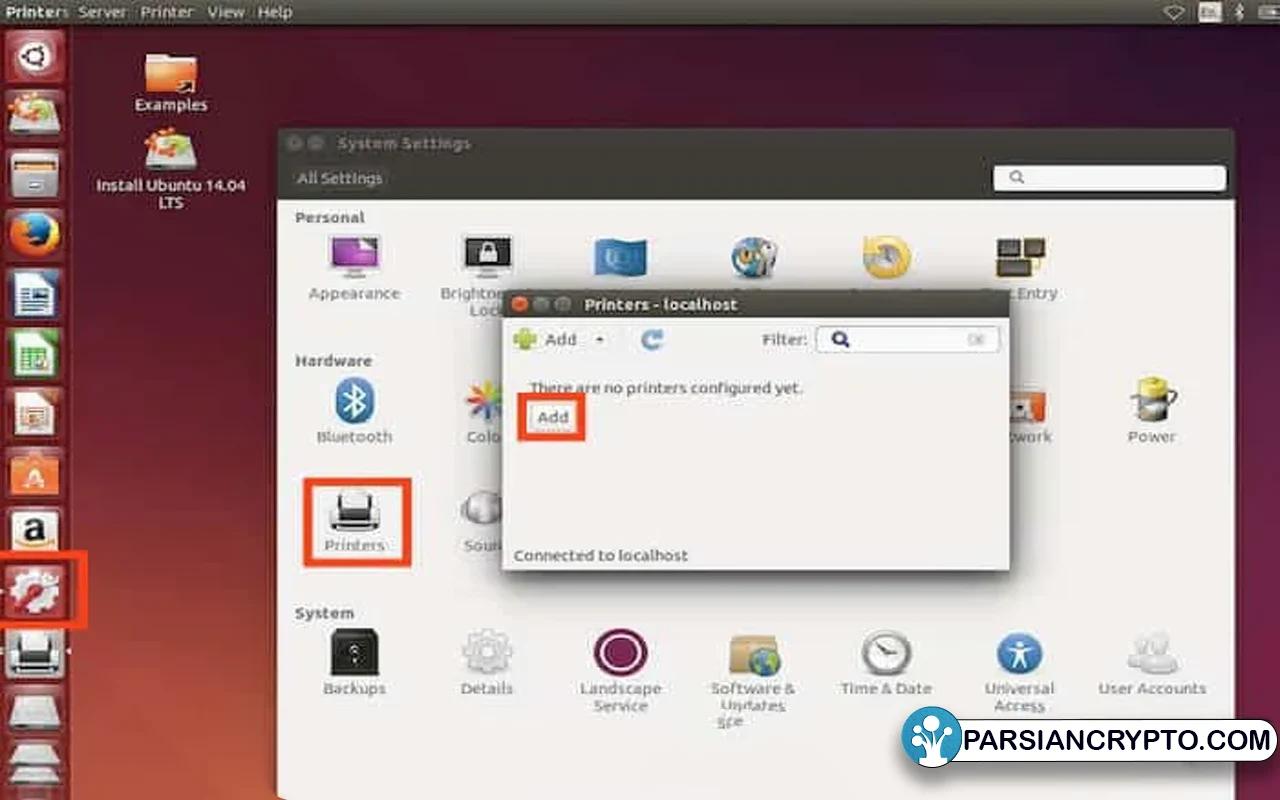Open the Server menu

coord(101,12)
